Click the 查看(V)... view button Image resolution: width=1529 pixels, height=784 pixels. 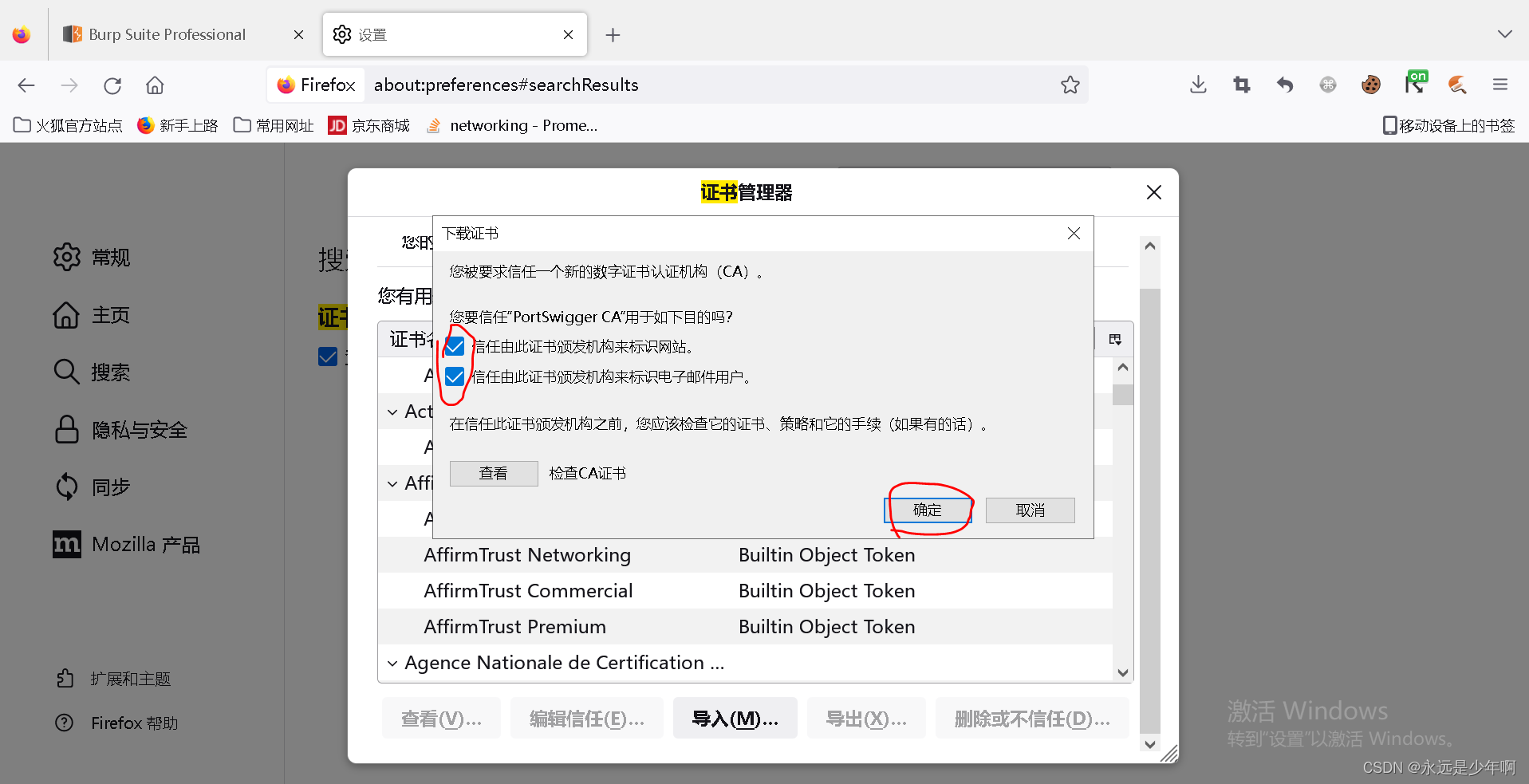pyautogui.click(x=441, y=719)
